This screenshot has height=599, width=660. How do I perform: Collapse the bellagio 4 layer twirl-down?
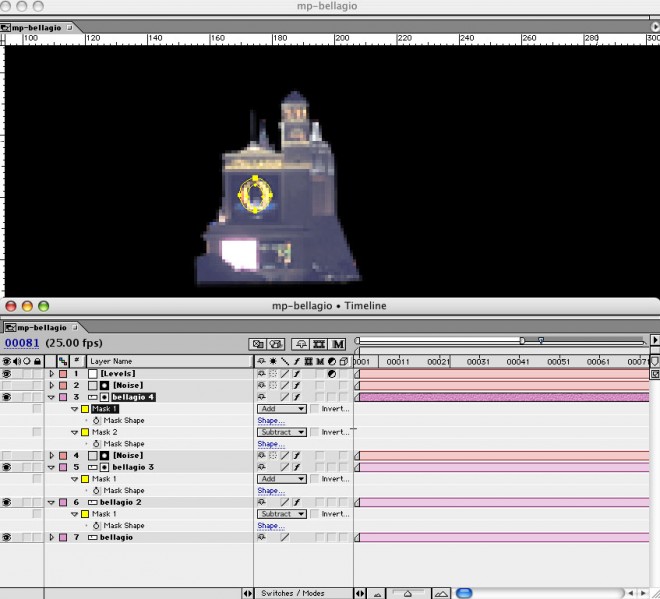51,397
